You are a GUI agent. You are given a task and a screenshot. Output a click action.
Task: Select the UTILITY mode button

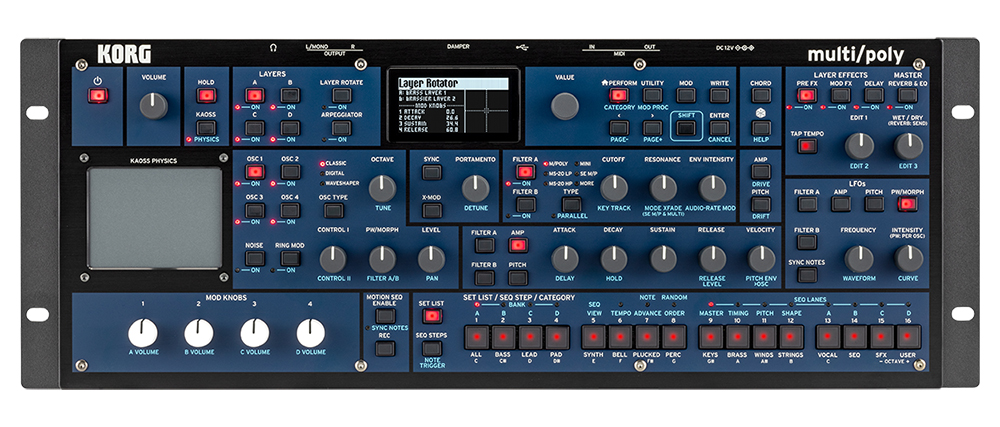[x=652, y=95]
